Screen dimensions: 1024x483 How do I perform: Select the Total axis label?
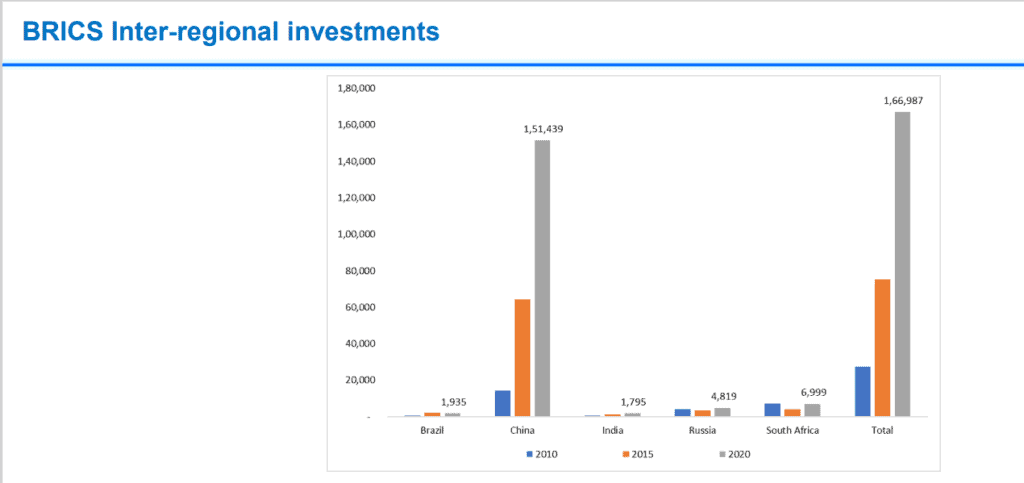882,430
